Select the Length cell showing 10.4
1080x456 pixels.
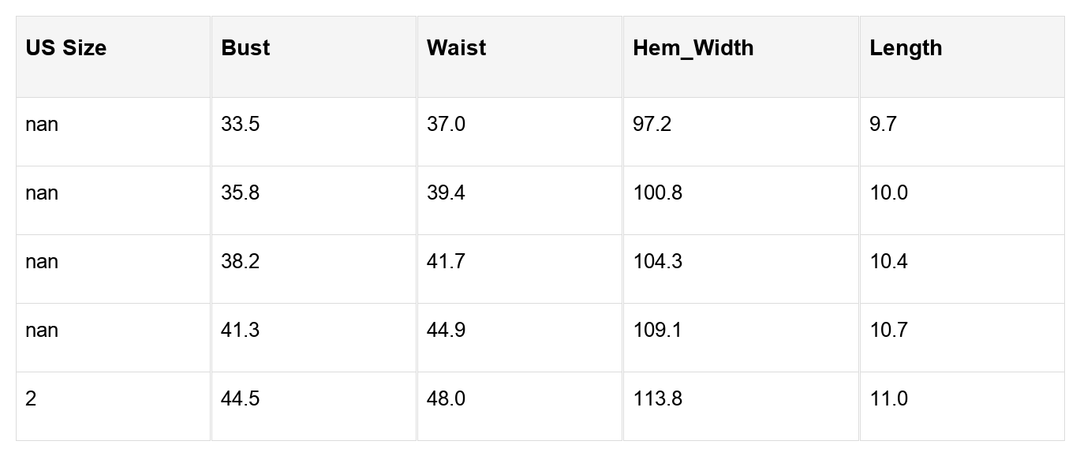888,262
